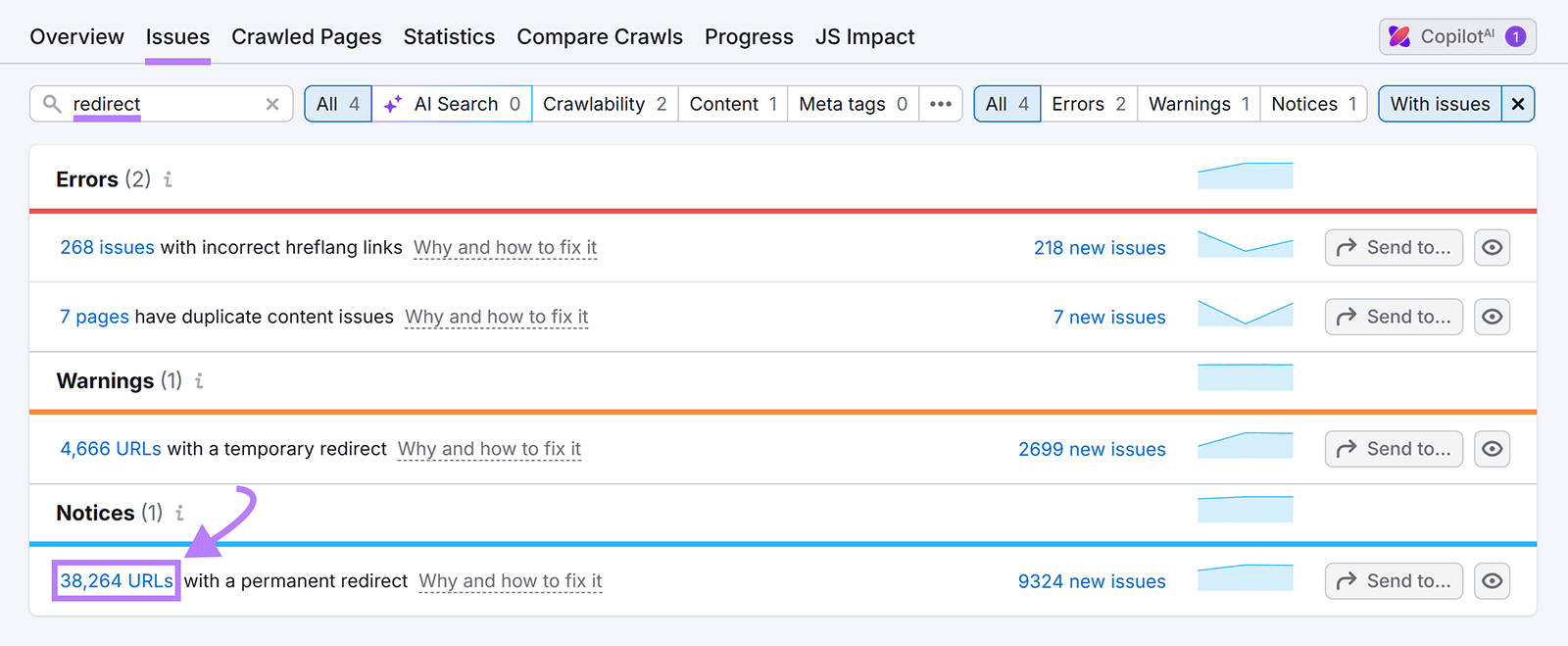Open Send to options for hreflang issues
The width and height of the screenshot is (1568, 646).
click(1393, 247)
